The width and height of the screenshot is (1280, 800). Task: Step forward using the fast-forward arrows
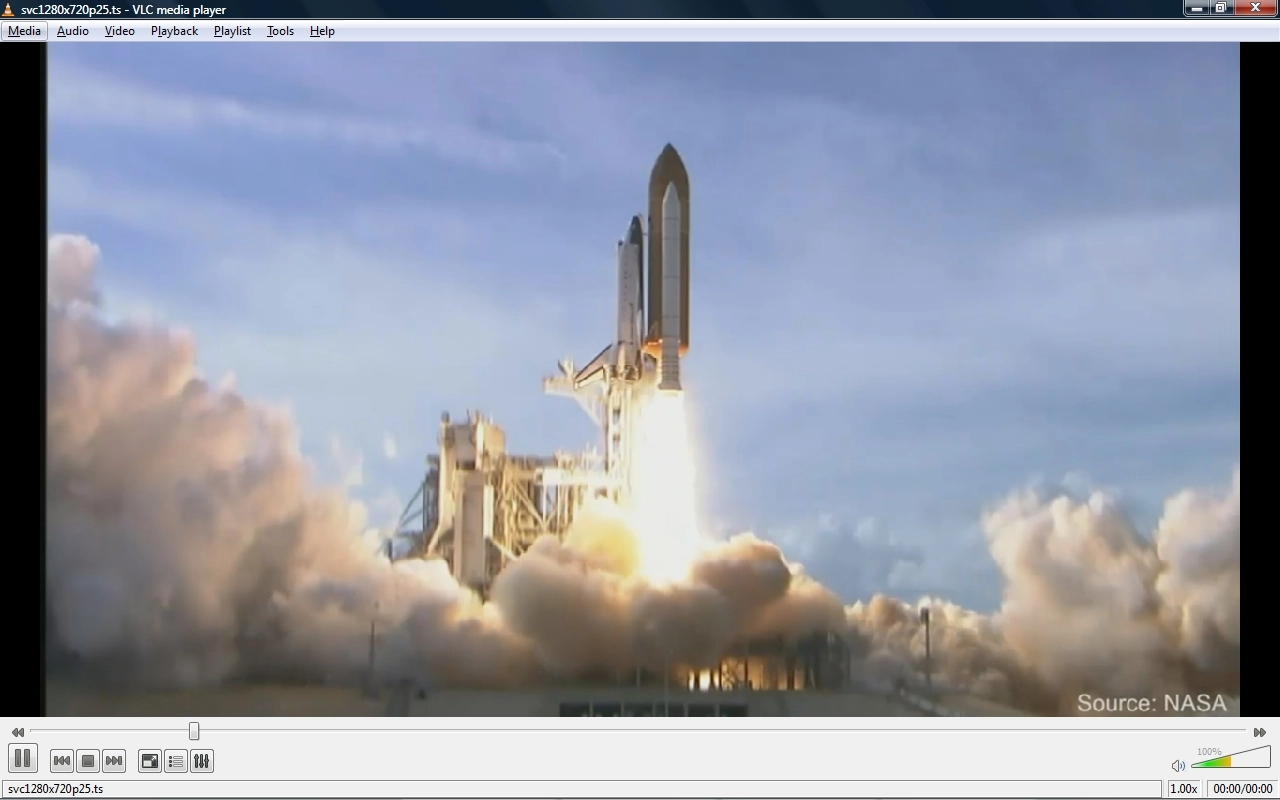coord(1260,732)
